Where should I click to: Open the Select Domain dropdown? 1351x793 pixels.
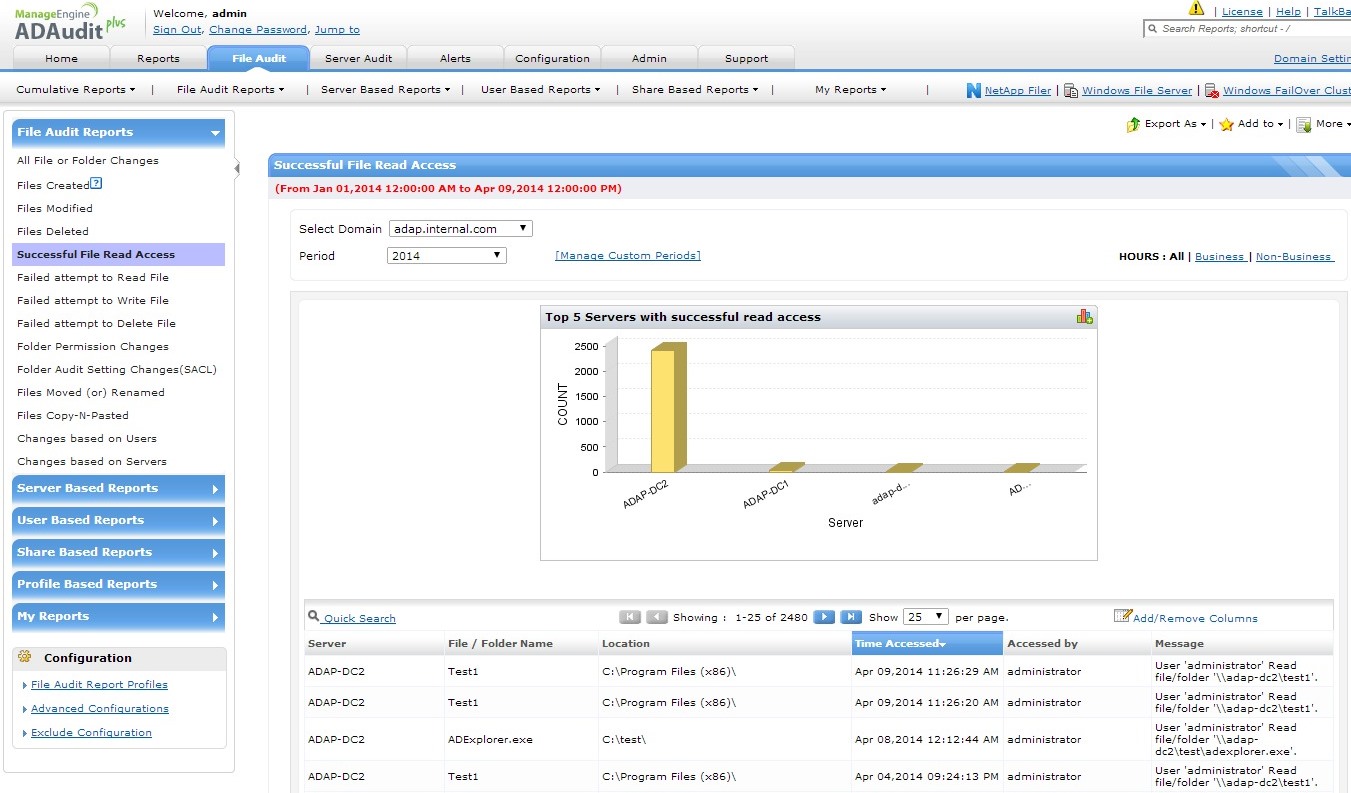click(460, 229)
